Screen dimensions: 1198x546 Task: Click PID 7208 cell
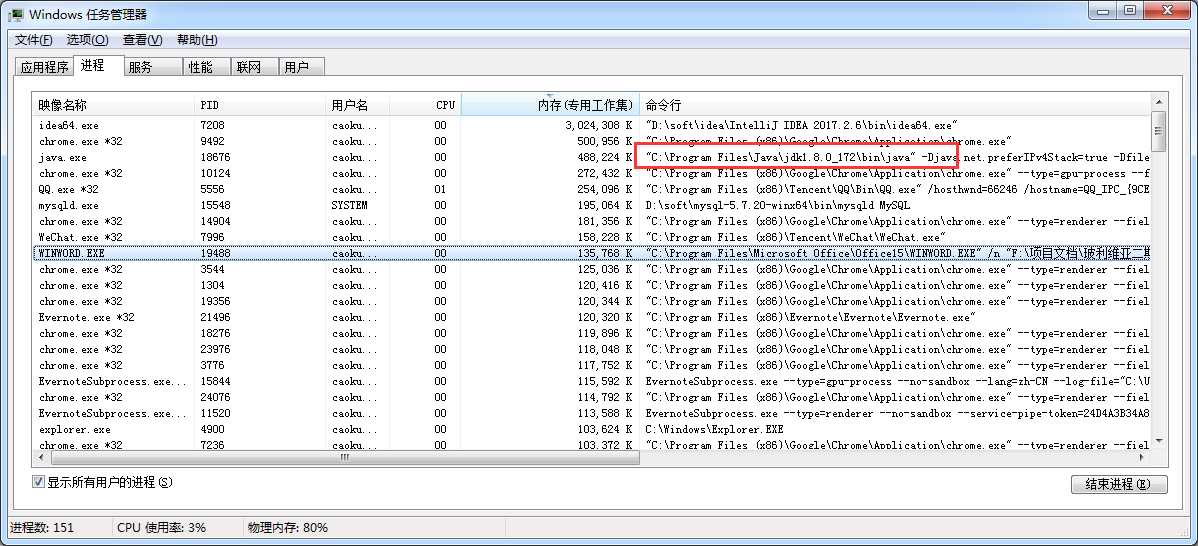212,125
